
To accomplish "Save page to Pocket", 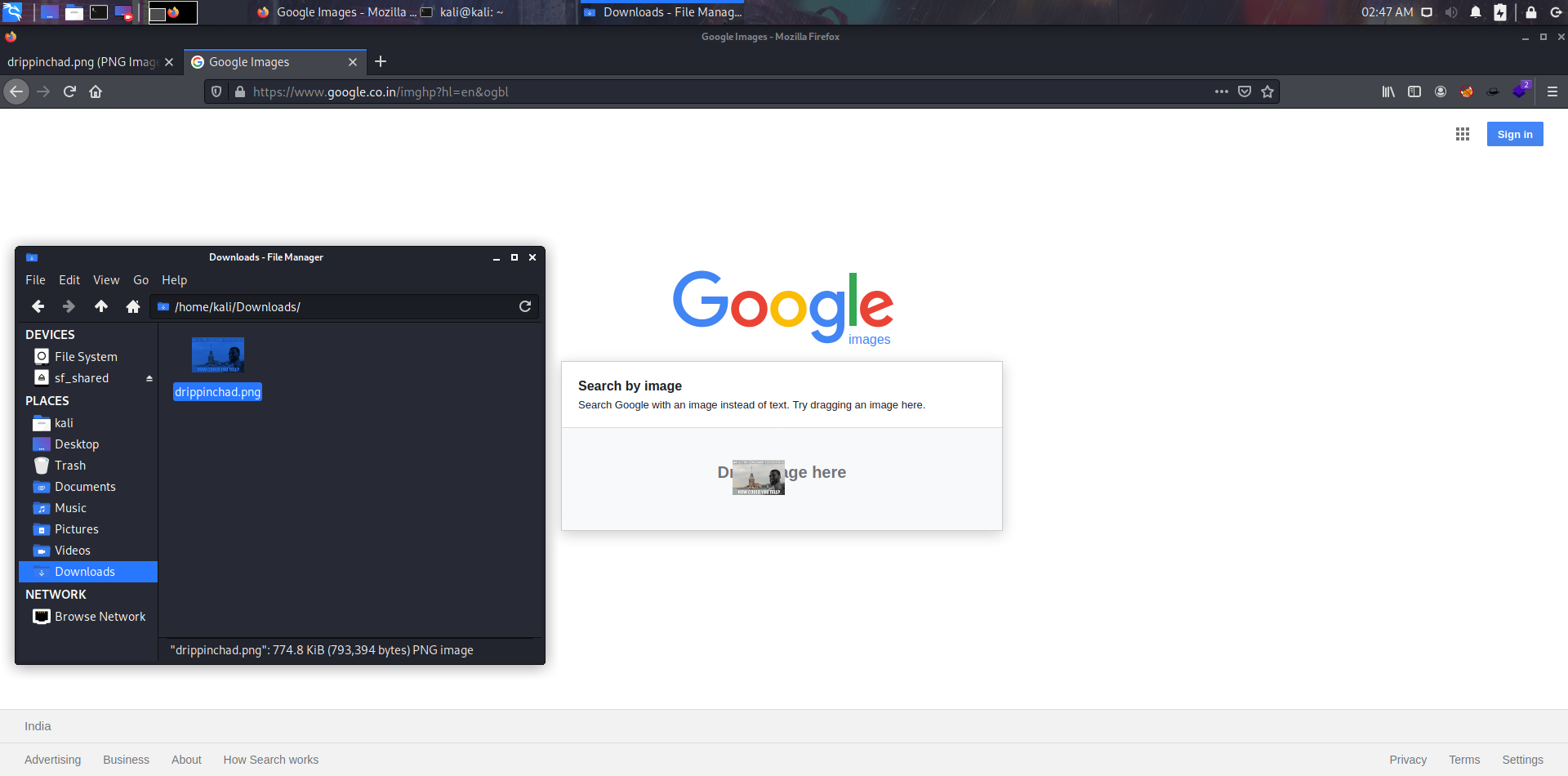I will (x=1245, y=91).
